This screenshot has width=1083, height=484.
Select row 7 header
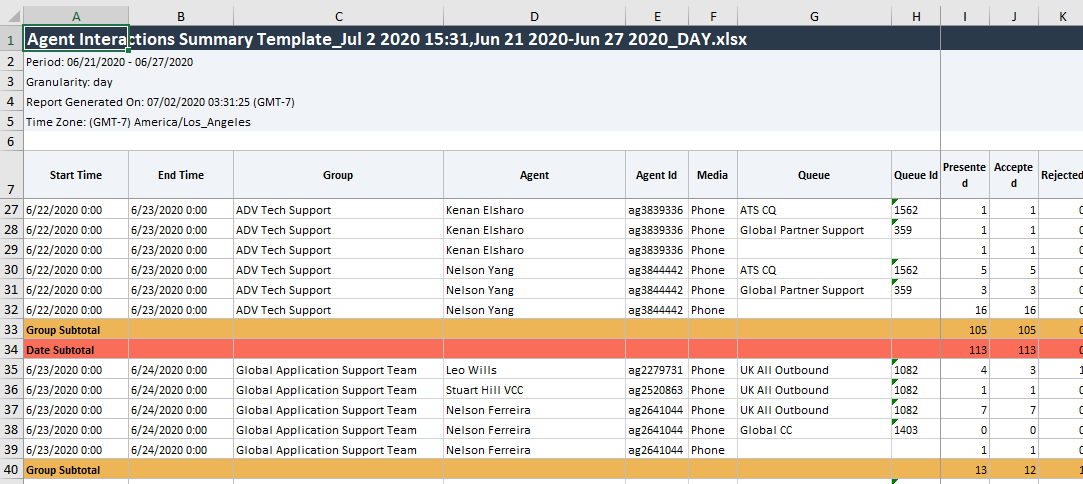tap(12, 175)
